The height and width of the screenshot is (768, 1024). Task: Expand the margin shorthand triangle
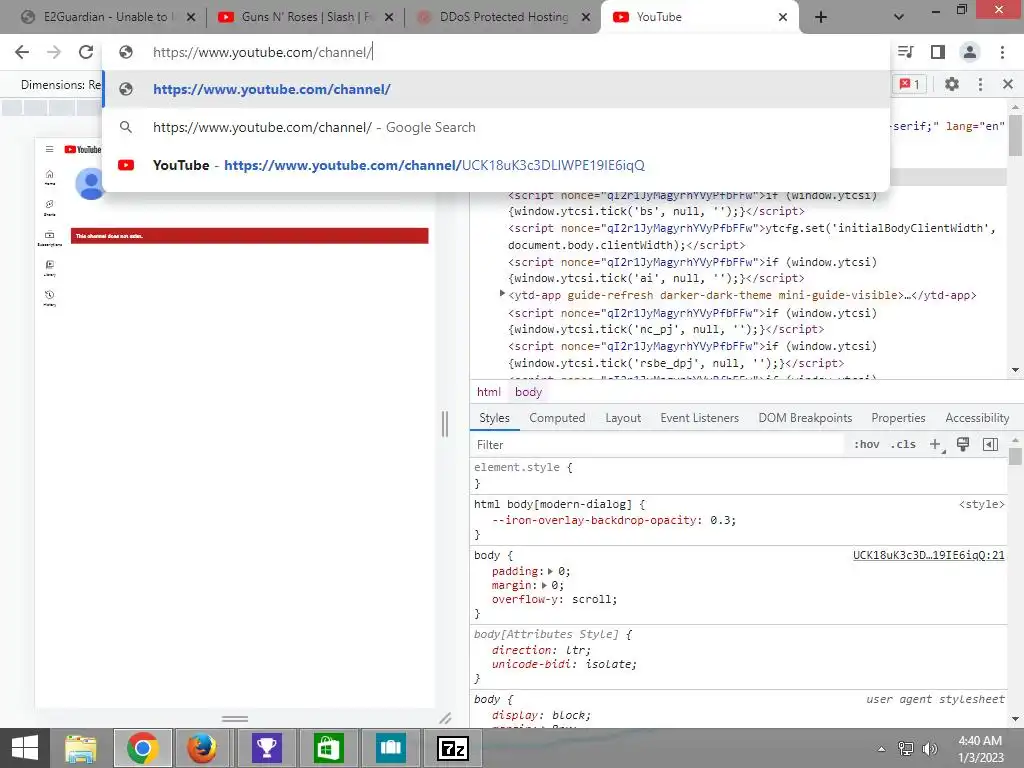pos(544,586)
